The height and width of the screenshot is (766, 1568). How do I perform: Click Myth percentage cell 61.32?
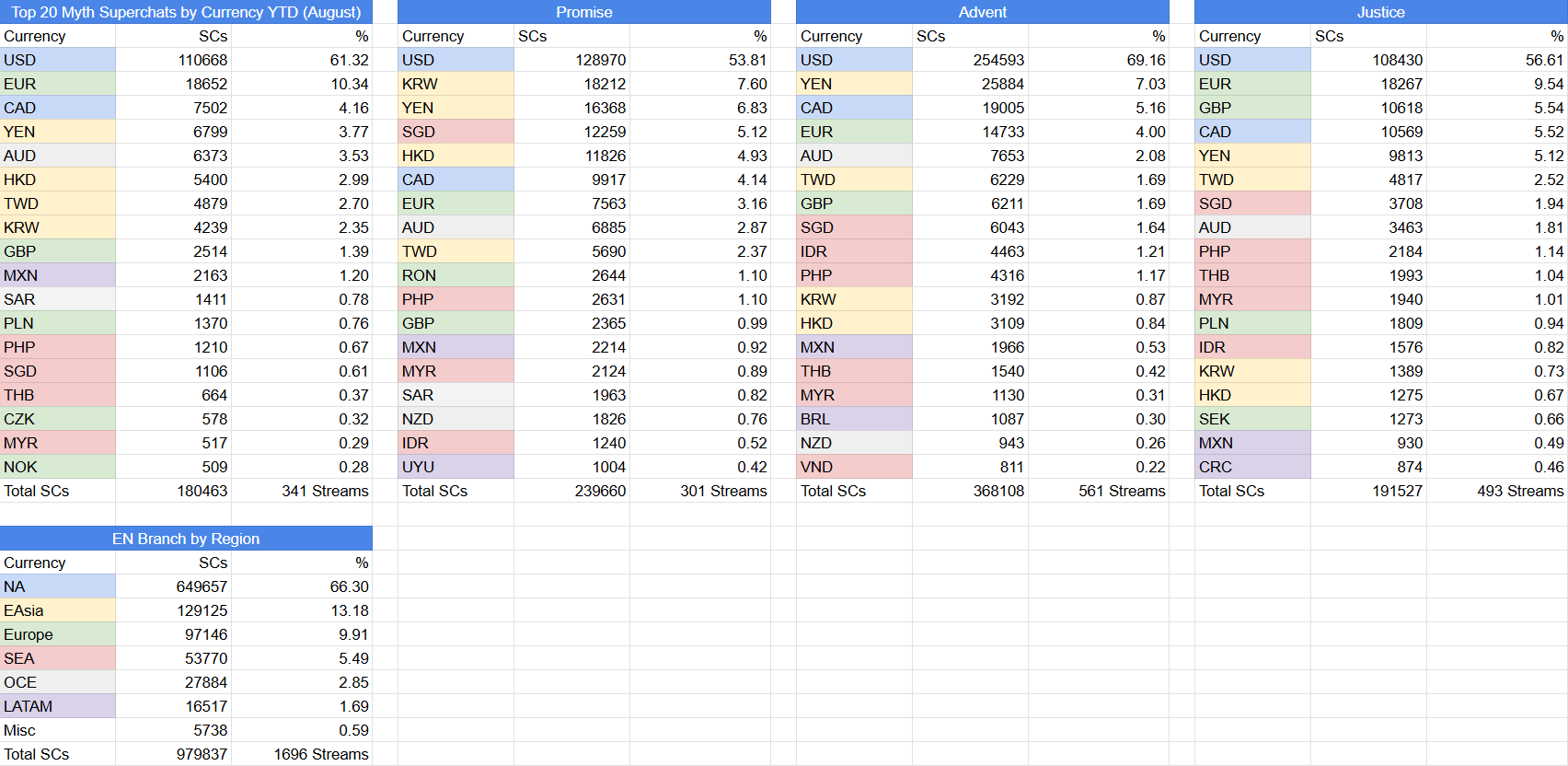pos(302,60)
